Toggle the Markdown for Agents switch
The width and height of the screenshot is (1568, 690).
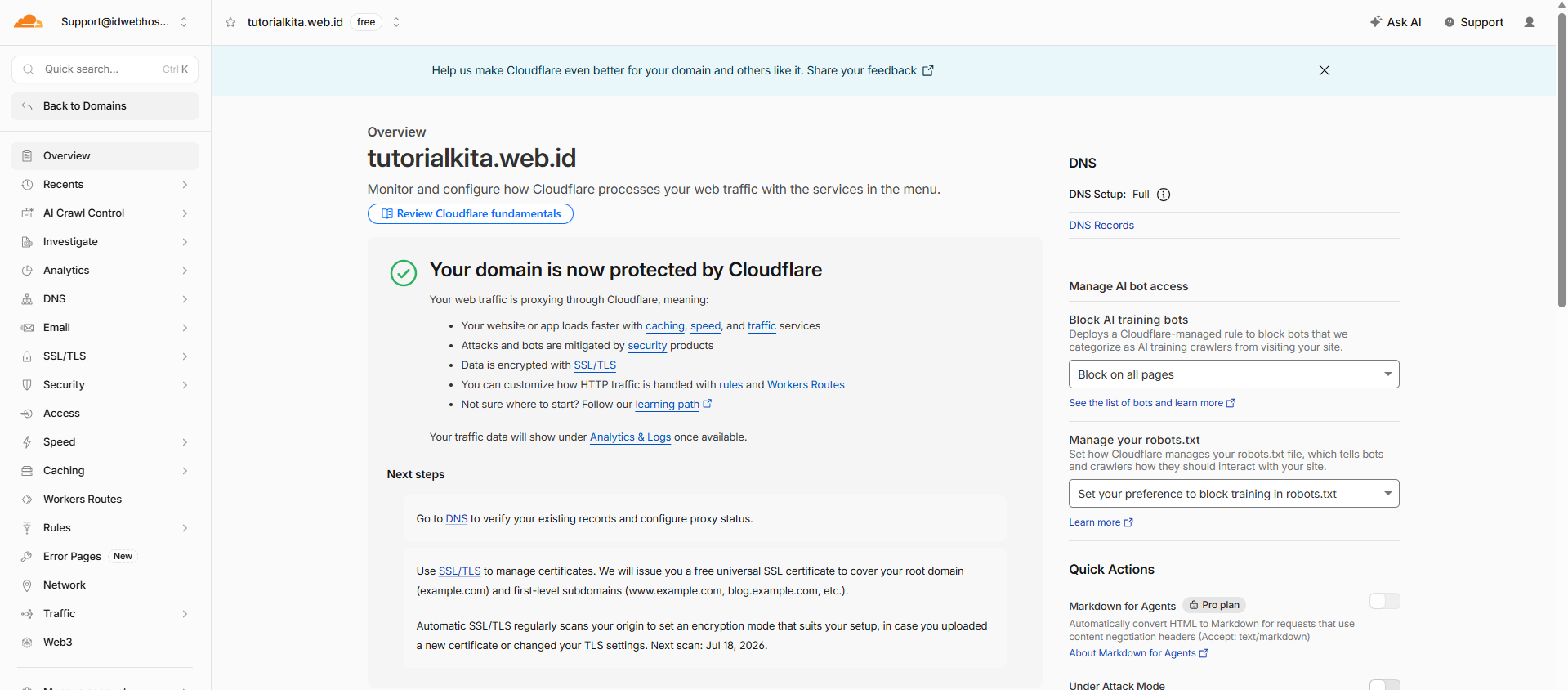[1384, 601]
